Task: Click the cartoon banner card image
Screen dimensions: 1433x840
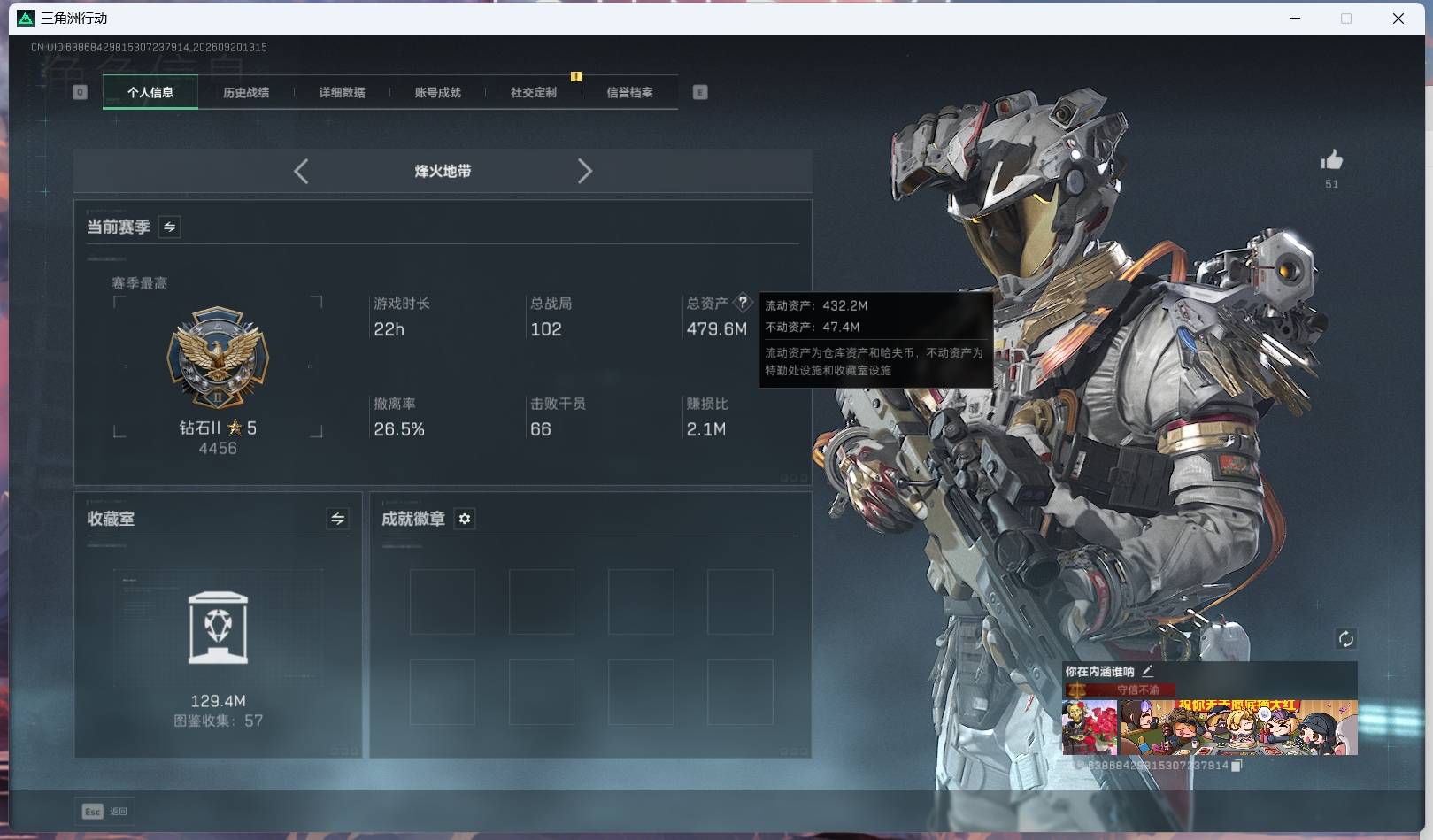Action: (x=1238, y=728)
